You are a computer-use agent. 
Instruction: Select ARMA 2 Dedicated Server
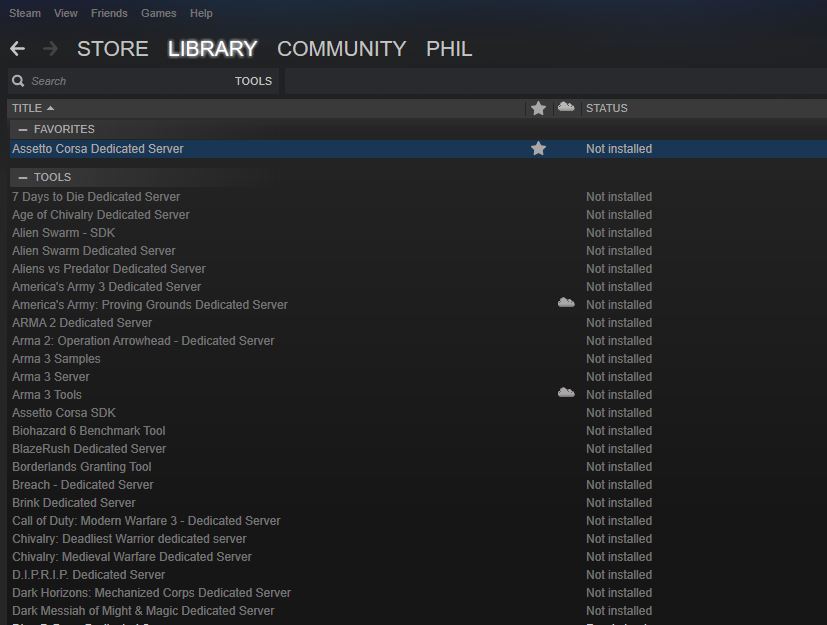[82, 322]
